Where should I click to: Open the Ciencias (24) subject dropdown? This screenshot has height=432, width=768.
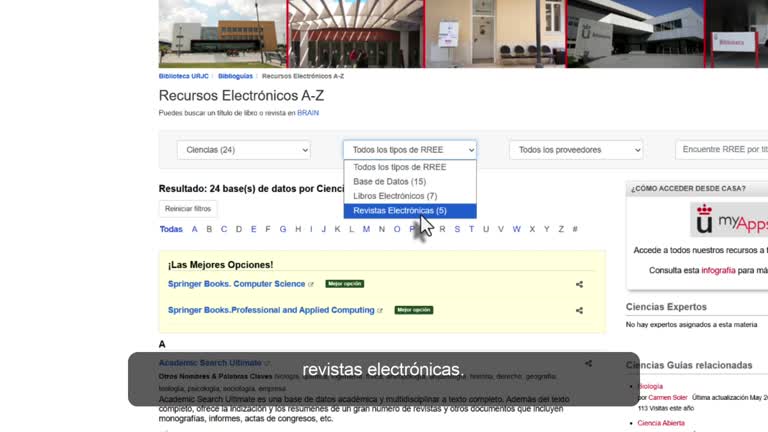pyautogui.click(x=243, y=150)
